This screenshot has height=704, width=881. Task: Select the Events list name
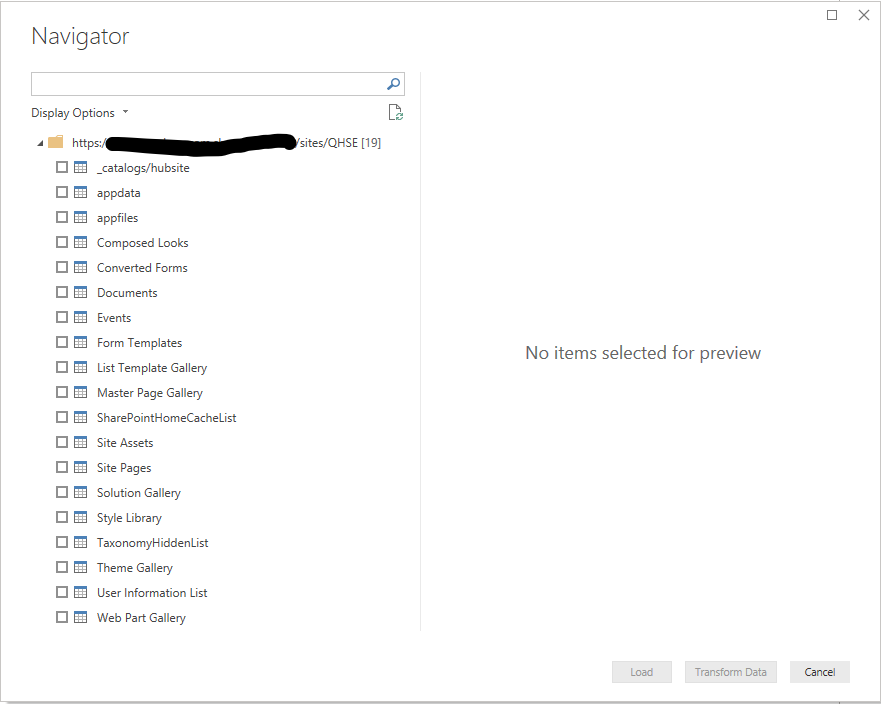(114, 317)
